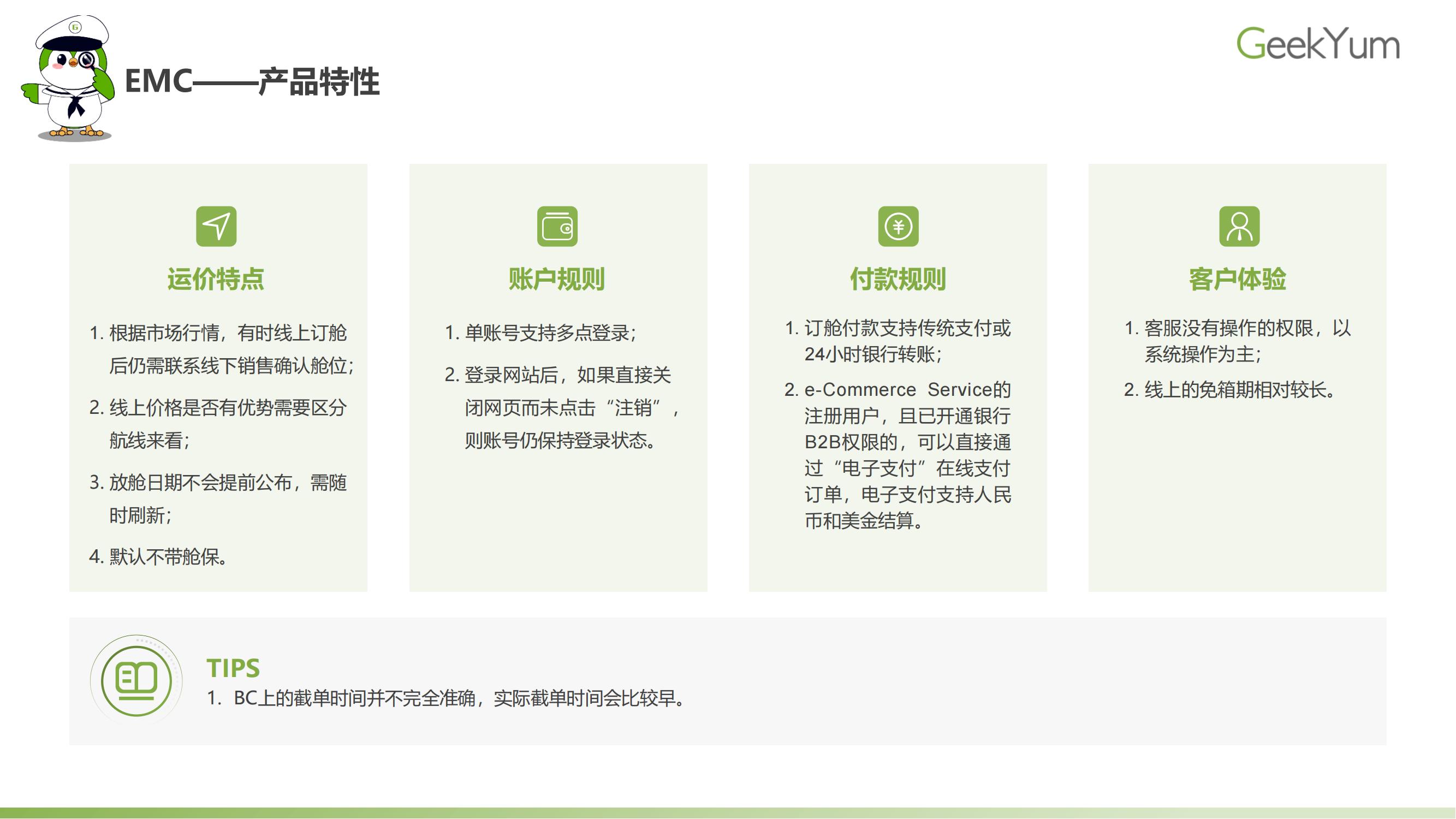Viewport: 1456px width, 819px height.
Task: Click the GeekYum logo
Action: (x=1317, y=44)
